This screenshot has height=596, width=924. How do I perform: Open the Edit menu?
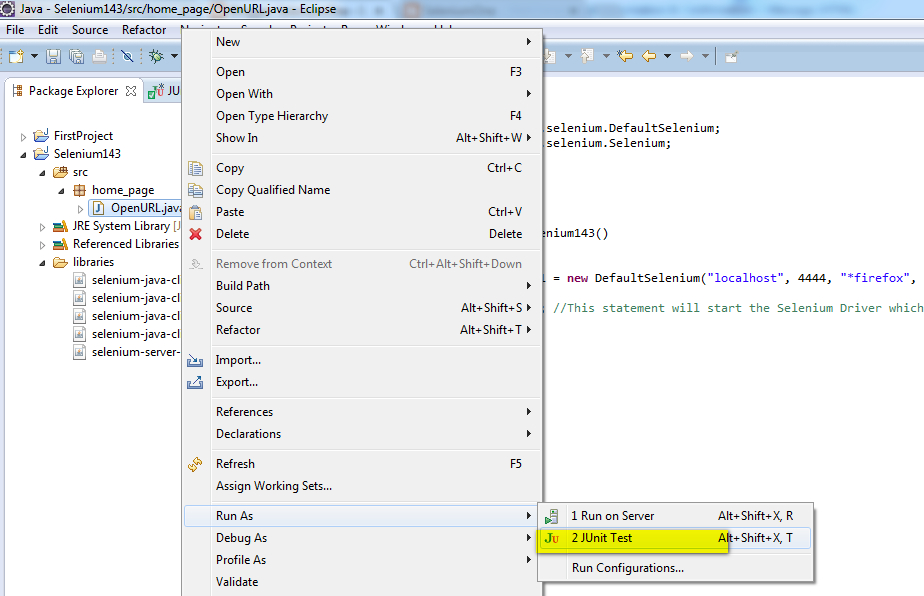48,29
